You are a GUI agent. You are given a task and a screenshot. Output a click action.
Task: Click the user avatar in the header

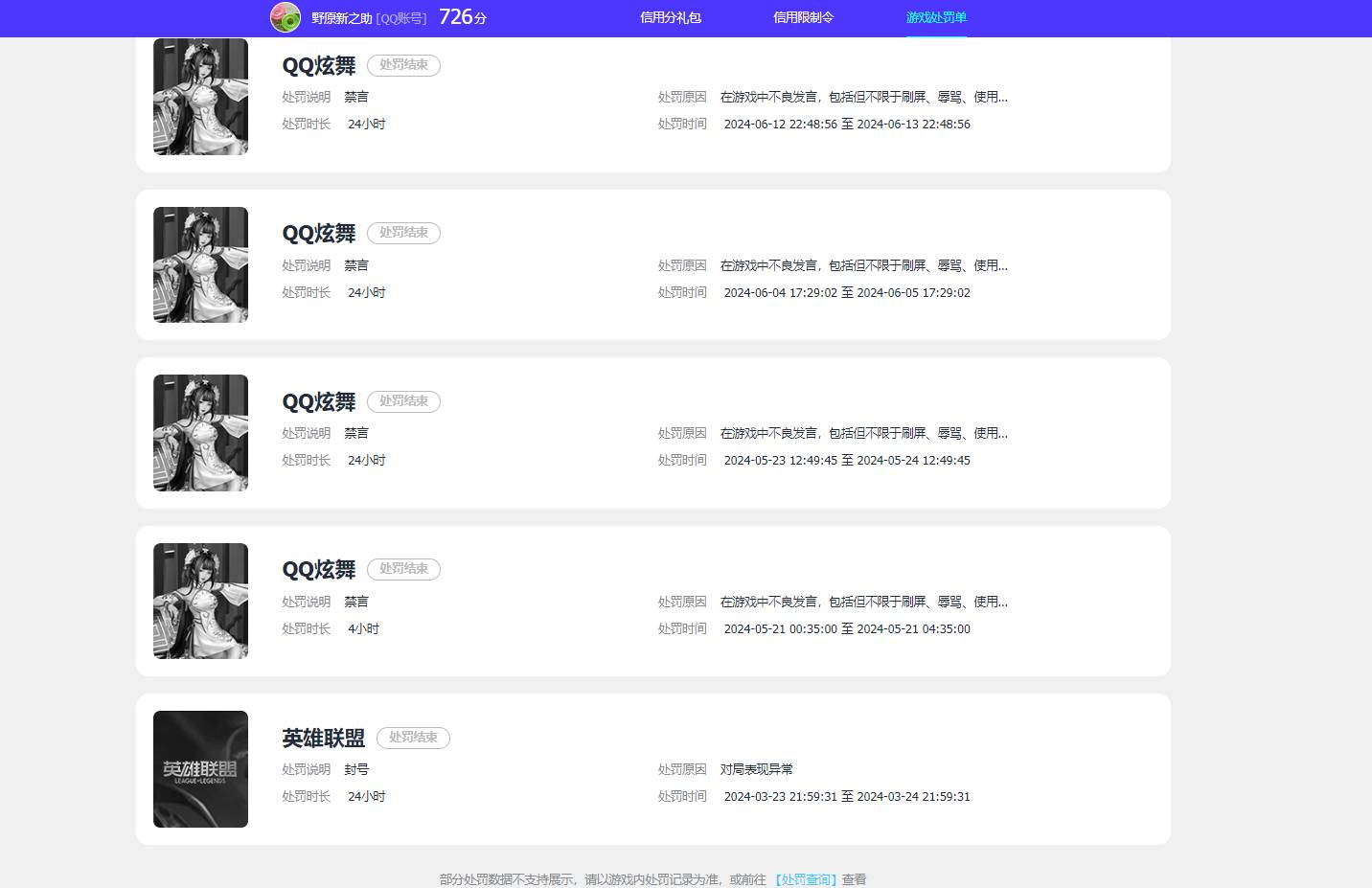(x=285, y=17)
